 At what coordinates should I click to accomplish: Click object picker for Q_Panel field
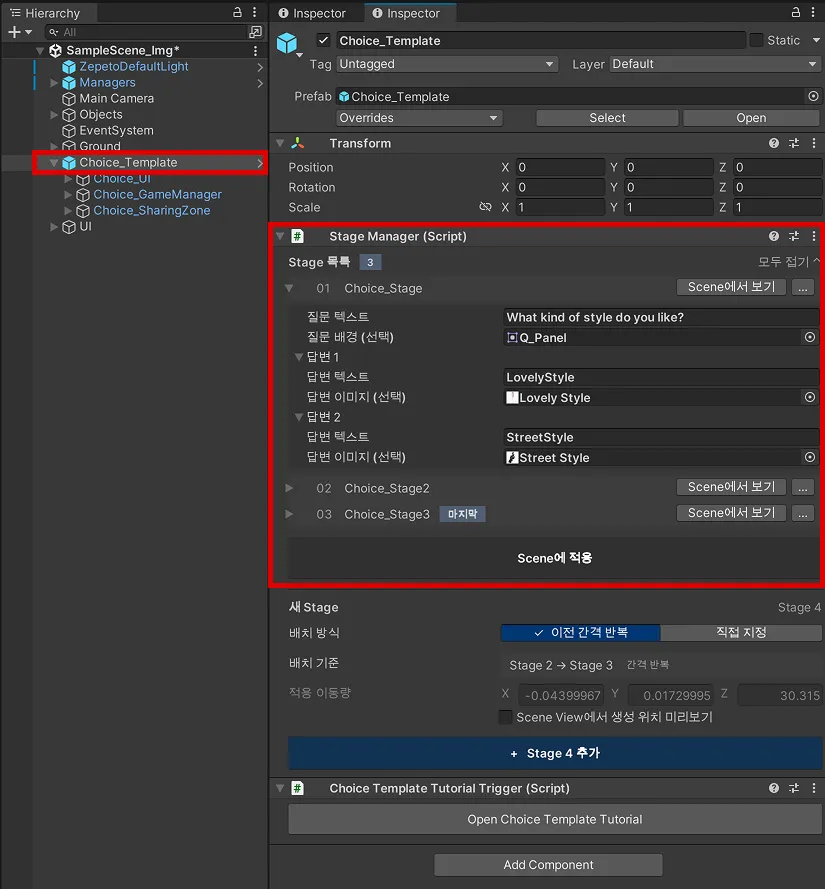[x=810, y=337]
